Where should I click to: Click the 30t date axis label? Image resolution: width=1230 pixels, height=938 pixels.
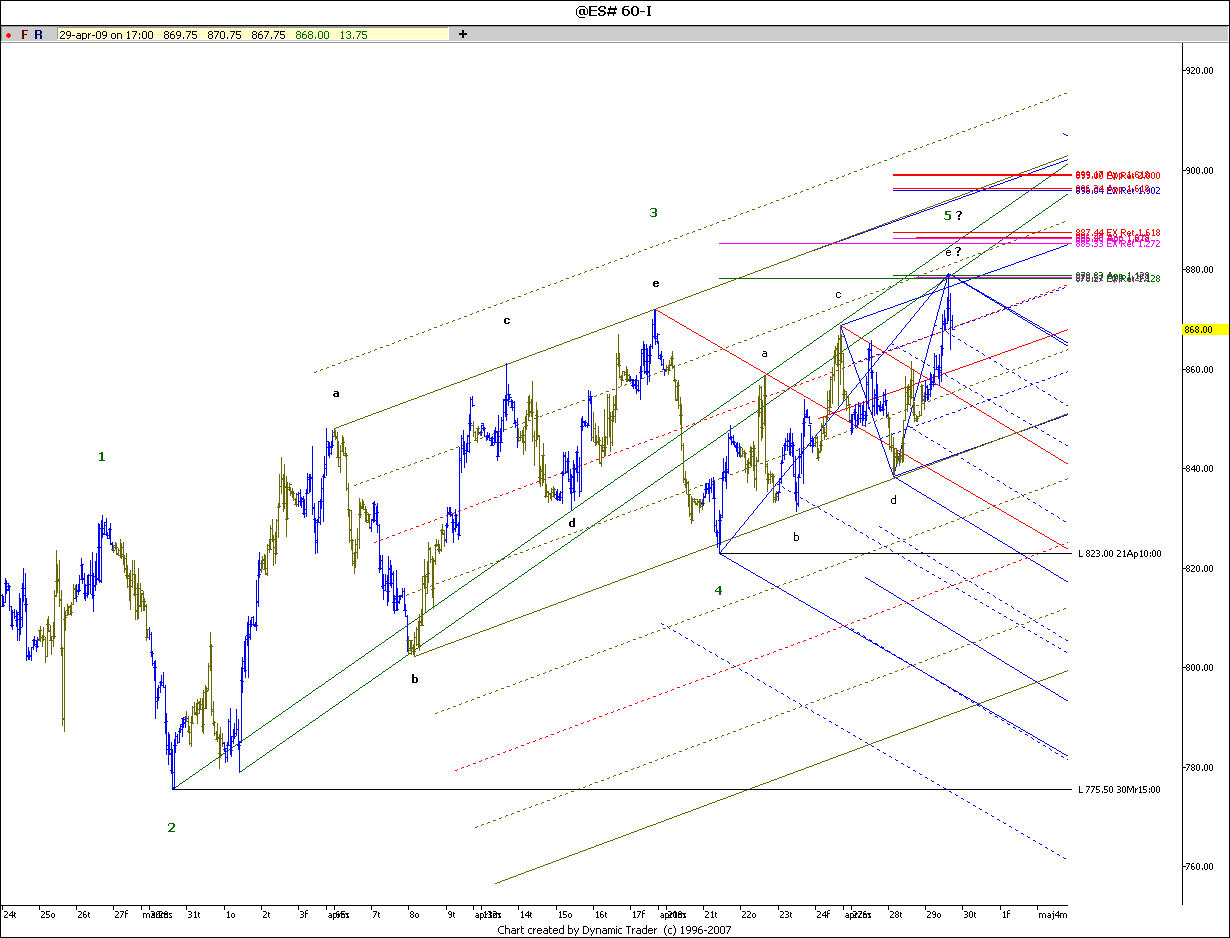[968, 914]
